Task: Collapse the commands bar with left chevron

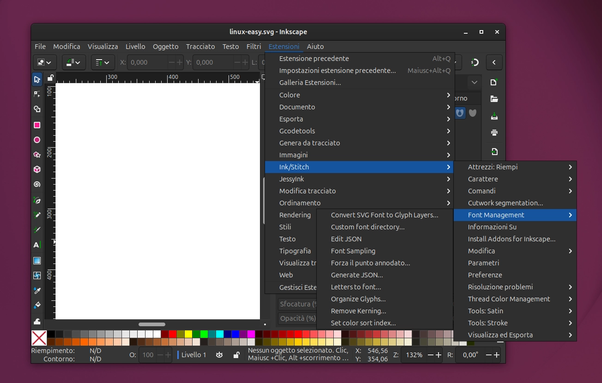Action: (494, 62)
